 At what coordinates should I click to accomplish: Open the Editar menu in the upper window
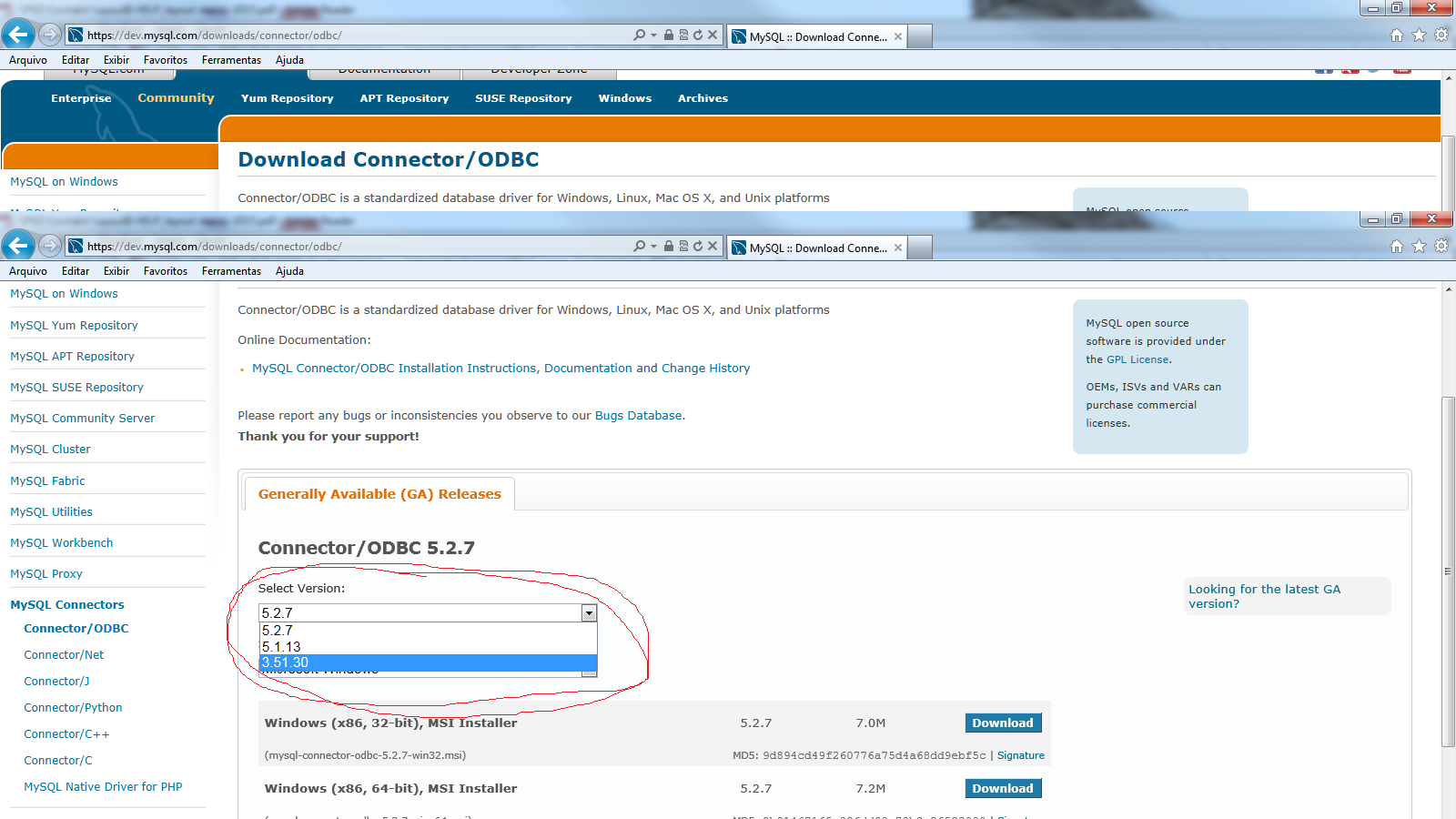(x=76, y=60)
